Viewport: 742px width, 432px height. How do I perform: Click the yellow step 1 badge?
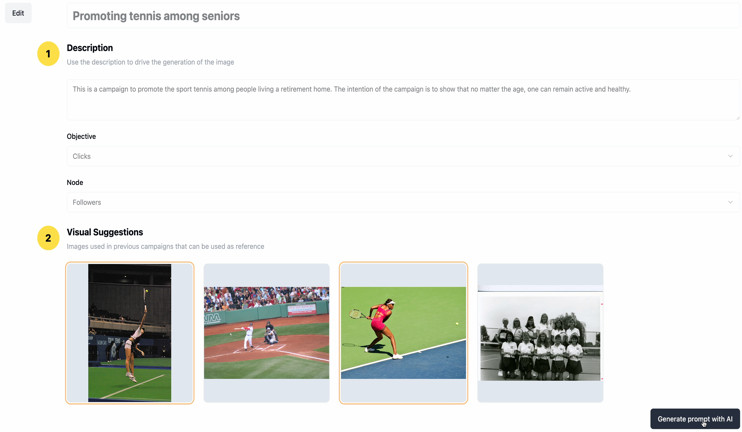click(x=48, y=54)
